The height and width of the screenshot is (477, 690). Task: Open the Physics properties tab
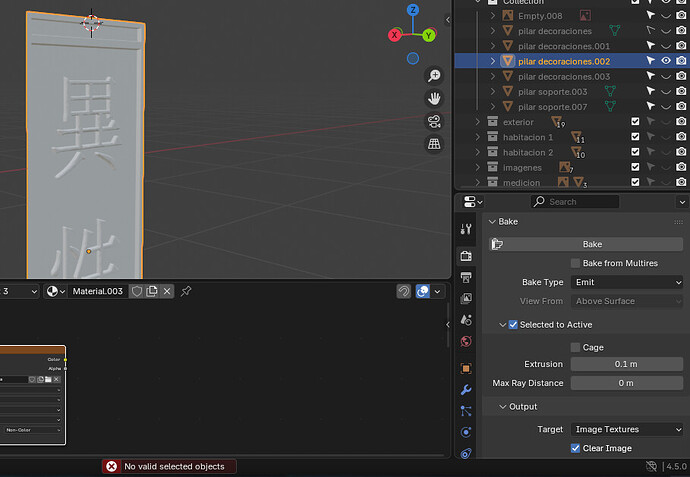click(466, 432)
